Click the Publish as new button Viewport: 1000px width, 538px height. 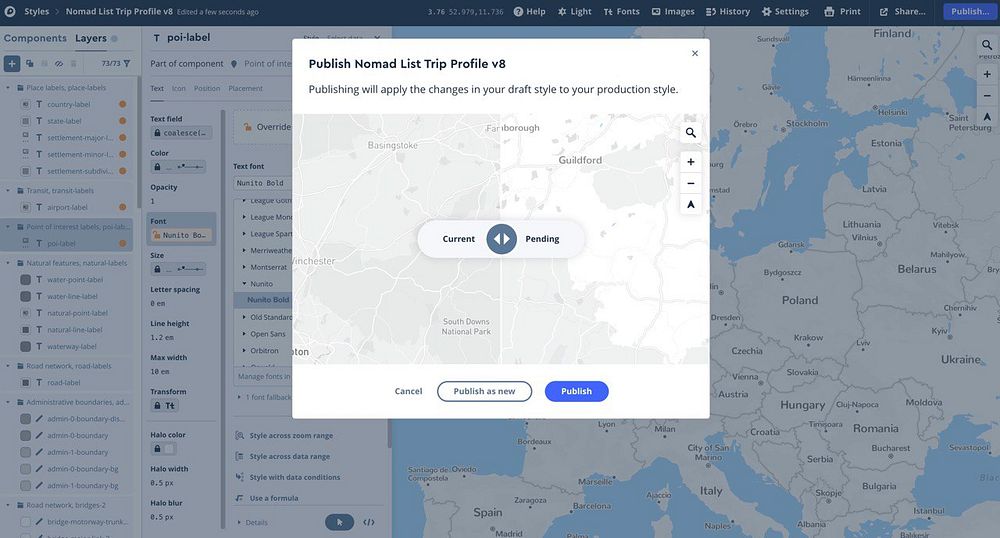[484, 391]
